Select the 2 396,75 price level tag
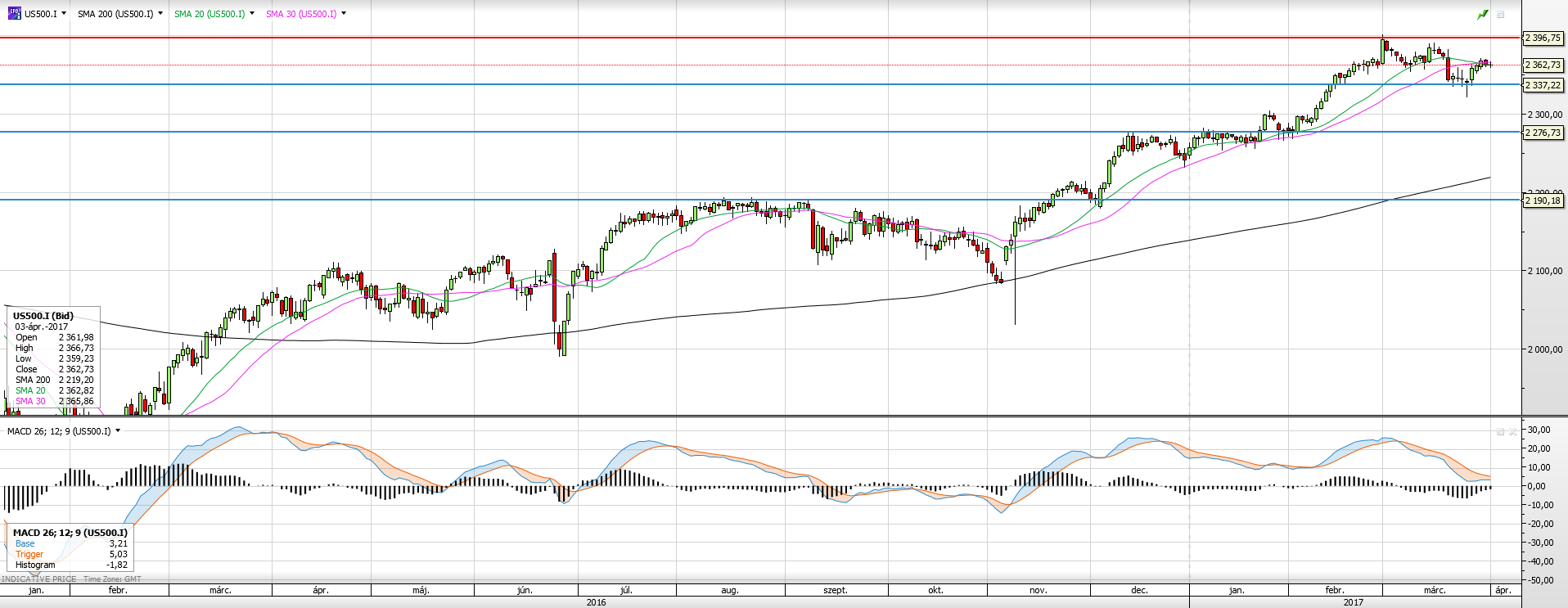Viewport: 1568px width, 608px height. [x=1543, y=38]
